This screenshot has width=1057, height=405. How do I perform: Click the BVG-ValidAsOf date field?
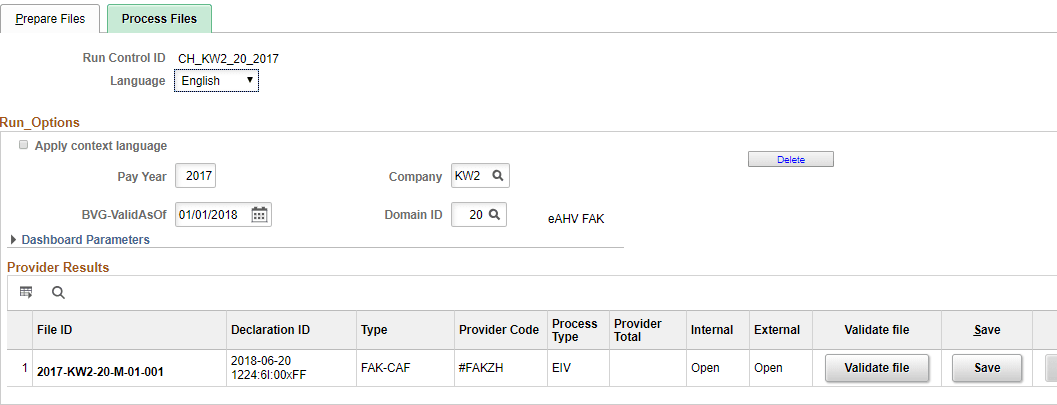[x=212, y=214]
